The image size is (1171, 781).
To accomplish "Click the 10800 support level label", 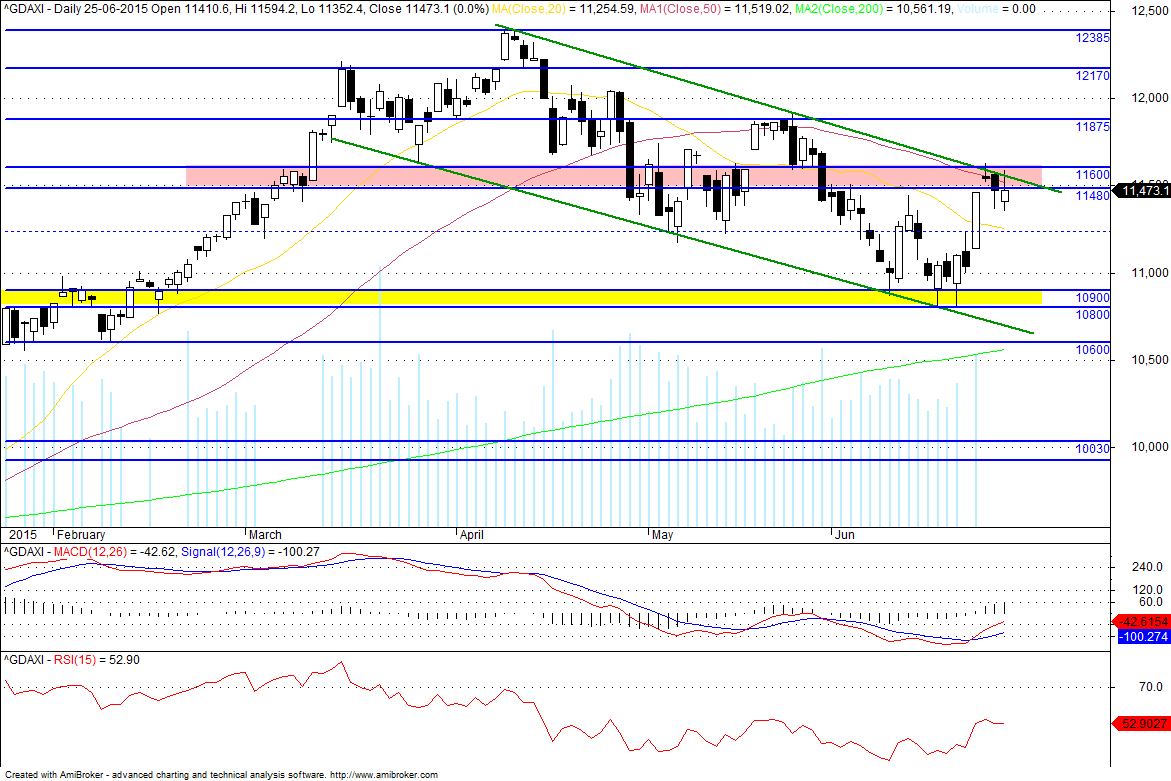I will click(1093, 315).
